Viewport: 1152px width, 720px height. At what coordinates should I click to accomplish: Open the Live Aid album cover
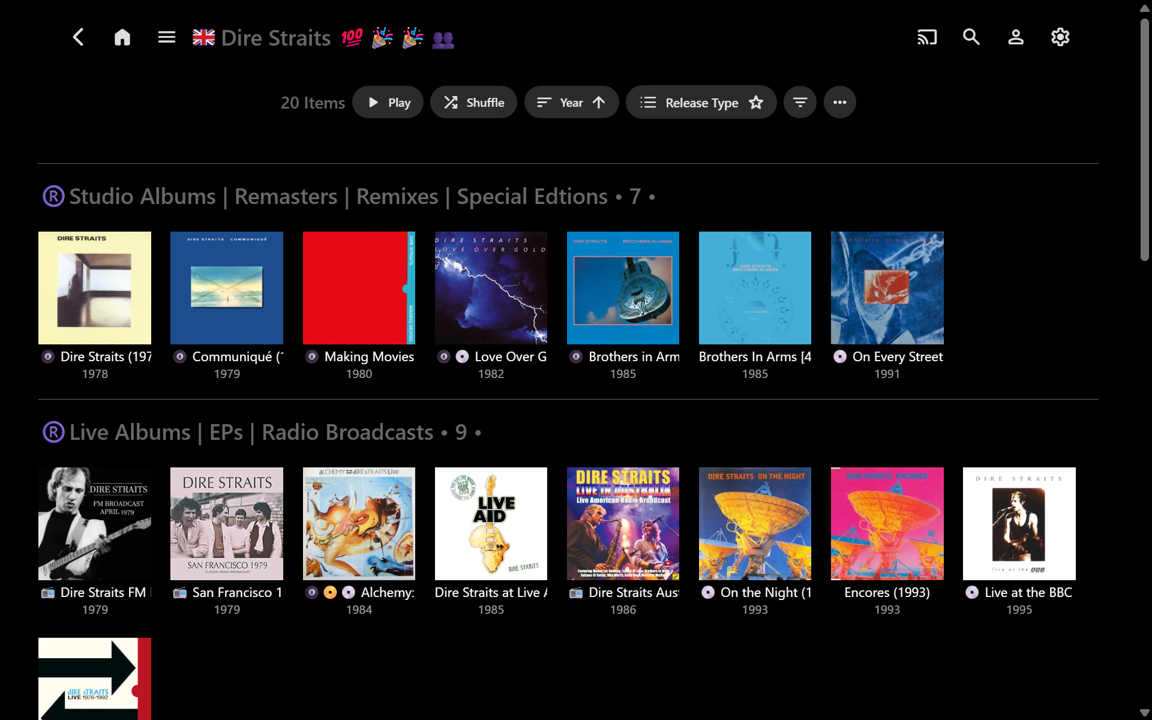[491, 524]
